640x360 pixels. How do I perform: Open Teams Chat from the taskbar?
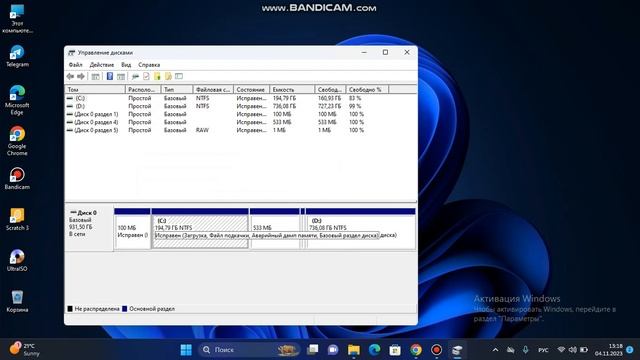[333, 350]
